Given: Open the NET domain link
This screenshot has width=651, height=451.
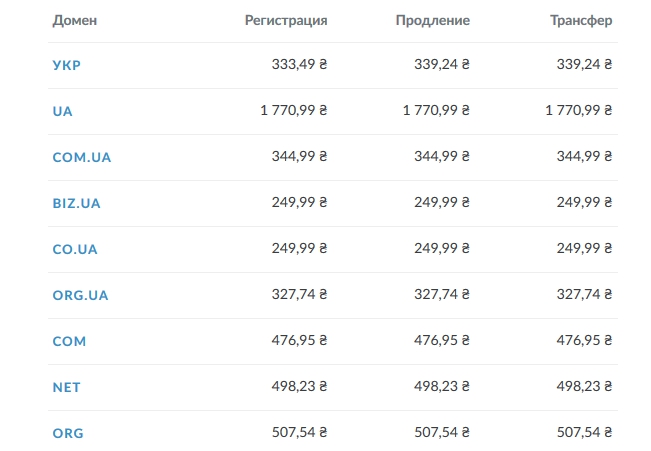Looking at the screenshot, I should coord(66,388).
